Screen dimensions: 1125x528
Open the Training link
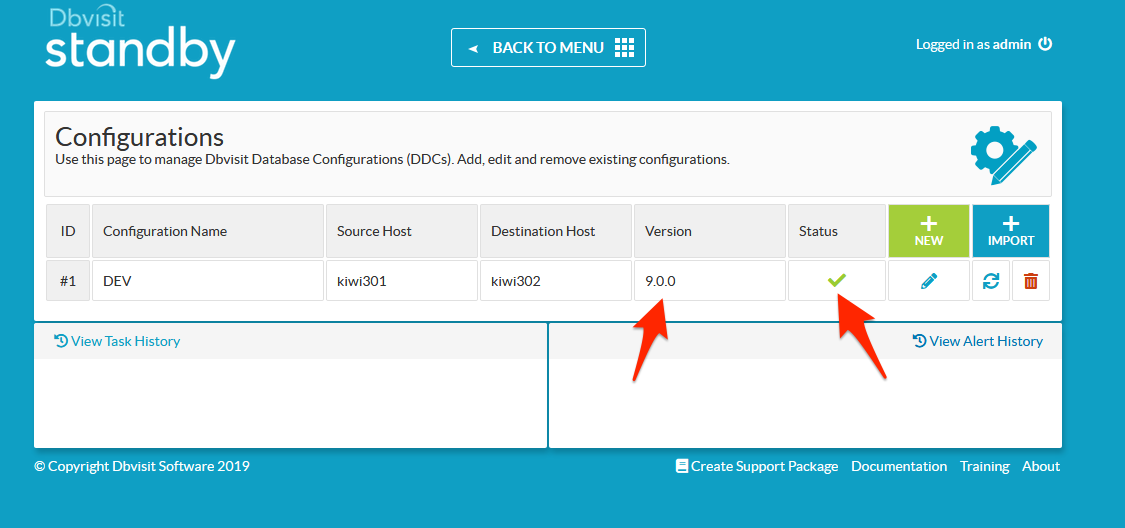coord(984,466)
